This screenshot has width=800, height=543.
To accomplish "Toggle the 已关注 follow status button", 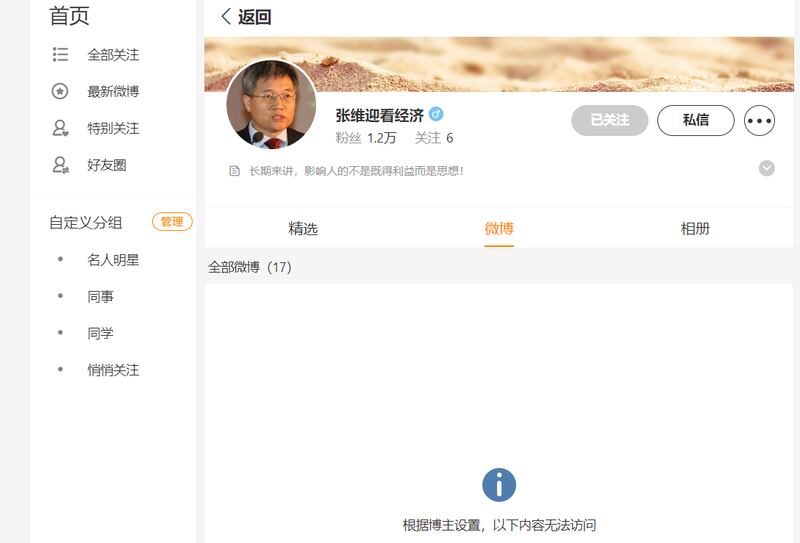I will click(x=609, y=120).
